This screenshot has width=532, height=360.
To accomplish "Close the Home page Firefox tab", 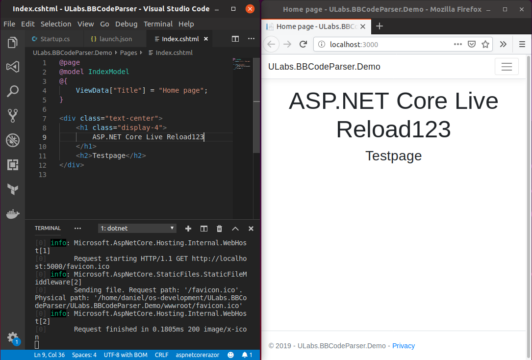I will click(x=363, y=26).
